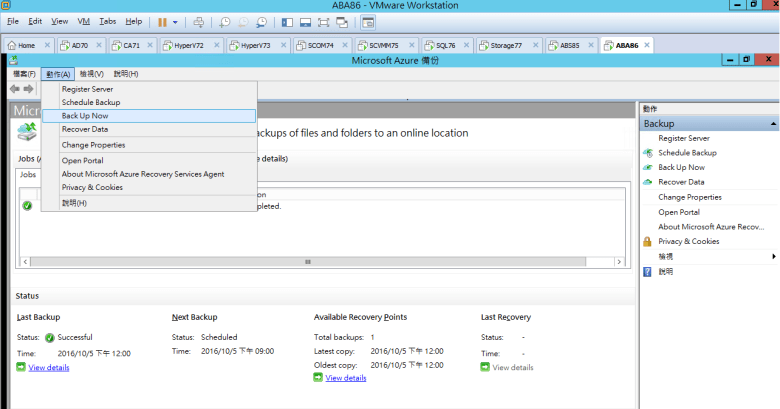Click the blue help question mark icon
Image resolution: width=780 pixels, height=409 pixels.
[x=648, y=271]
